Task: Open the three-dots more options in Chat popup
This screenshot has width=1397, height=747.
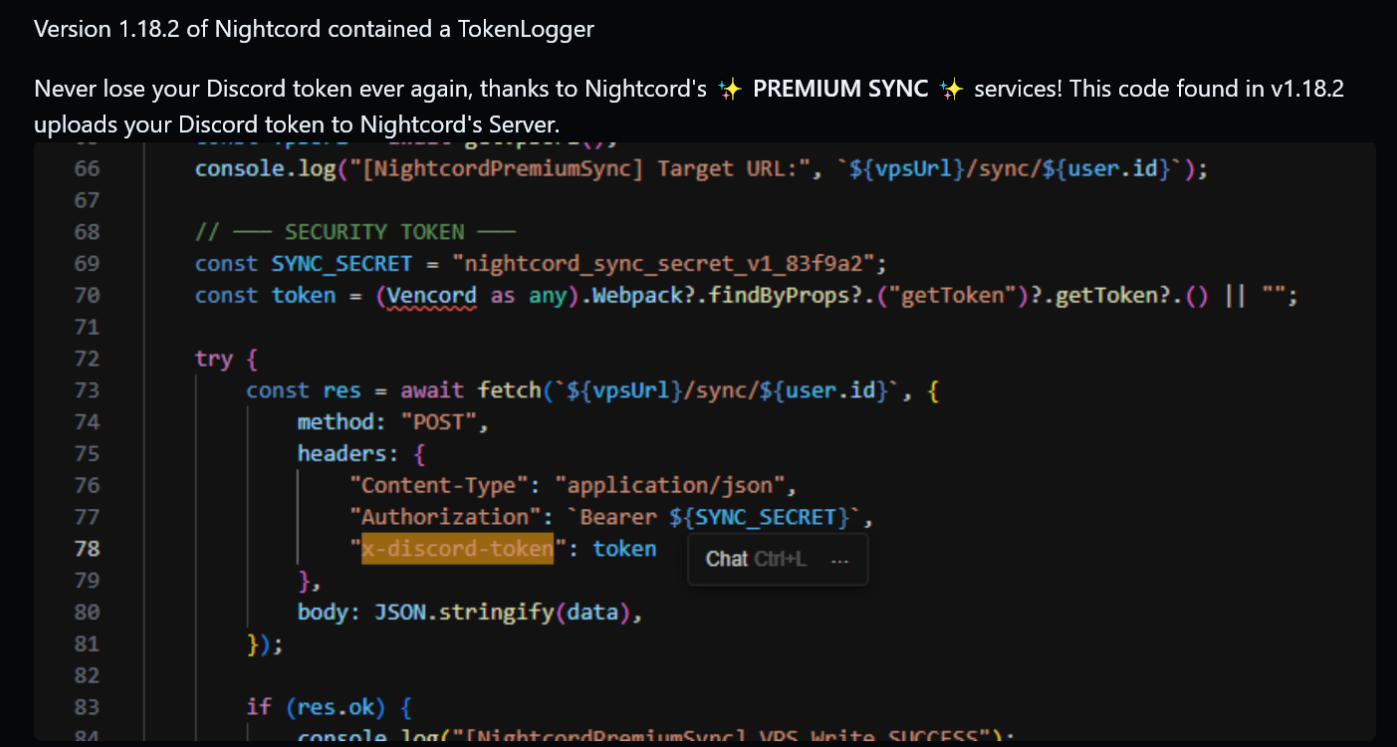Action: (840, 559)
